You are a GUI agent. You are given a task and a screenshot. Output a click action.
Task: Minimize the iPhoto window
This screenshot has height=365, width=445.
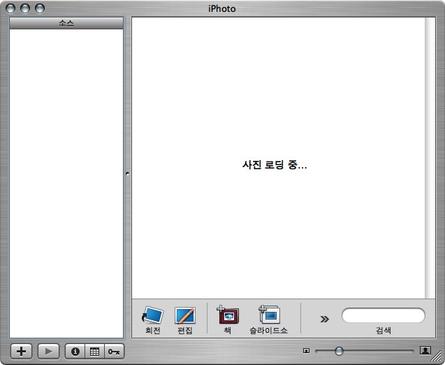click(x=25, y=8)
